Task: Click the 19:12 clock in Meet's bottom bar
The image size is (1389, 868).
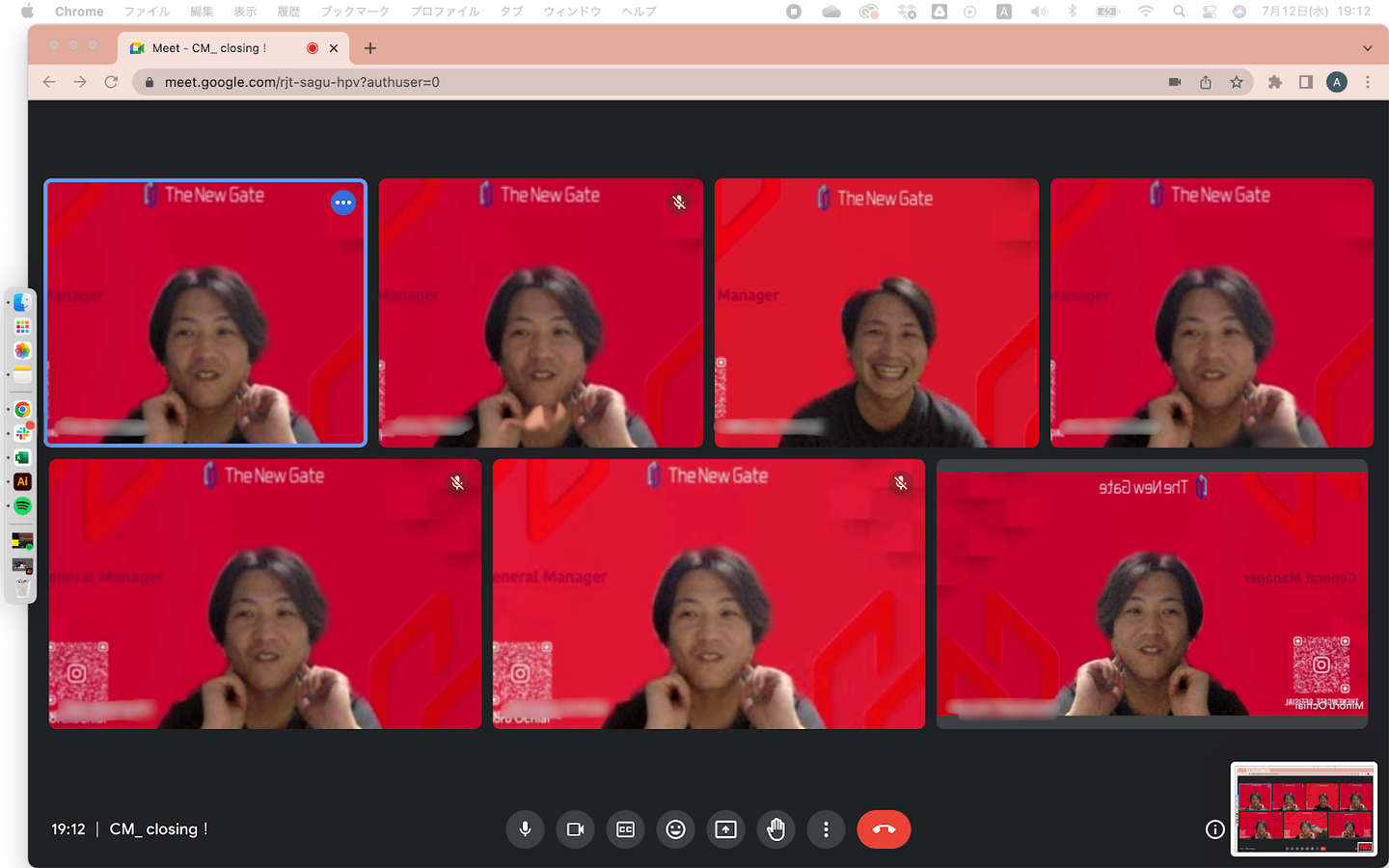Action: 68,829
